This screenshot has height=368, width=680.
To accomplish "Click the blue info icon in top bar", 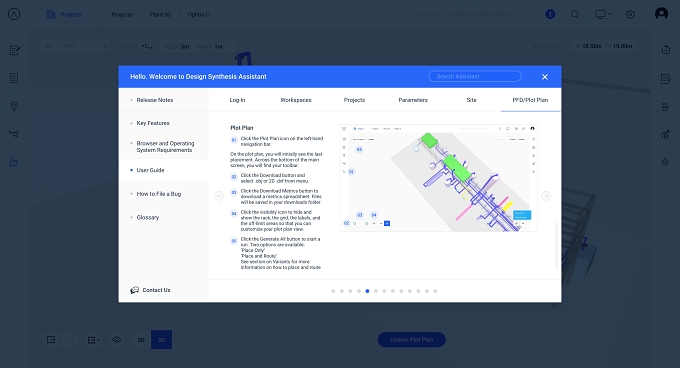I will click(x=550, y=14).
